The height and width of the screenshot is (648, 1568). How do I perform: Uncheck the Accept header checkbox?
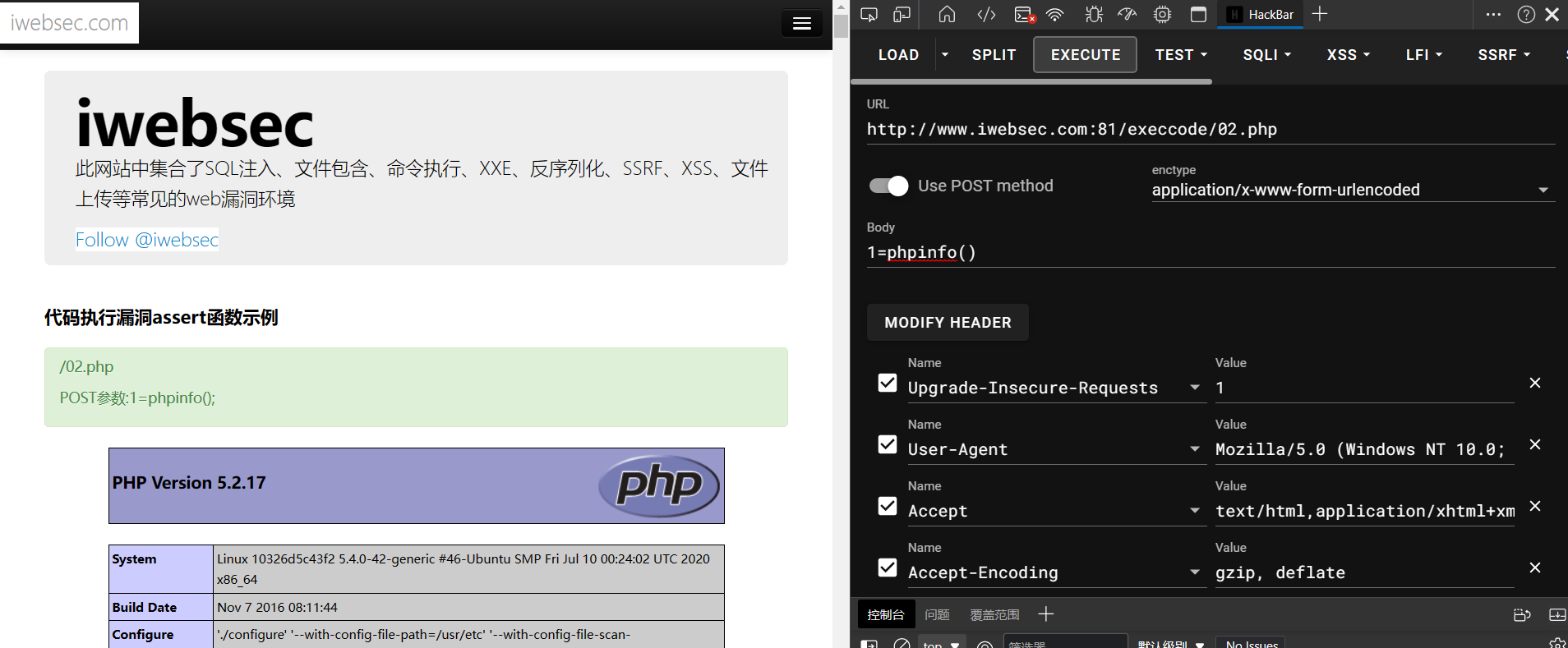[x=888, y=506]
